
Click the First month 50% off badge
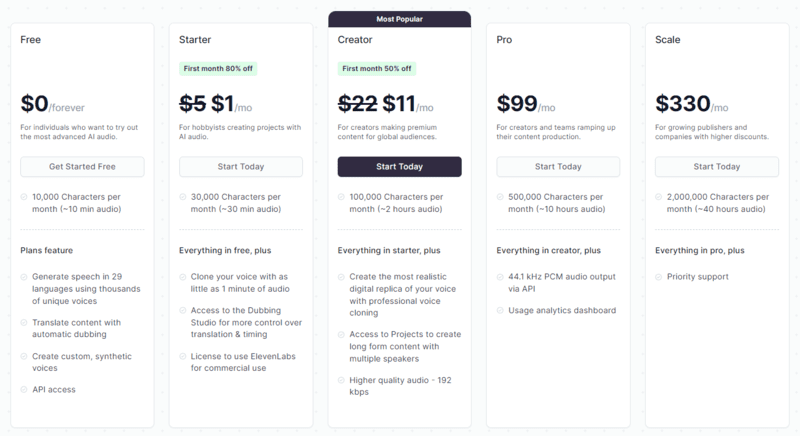[377, 69]
